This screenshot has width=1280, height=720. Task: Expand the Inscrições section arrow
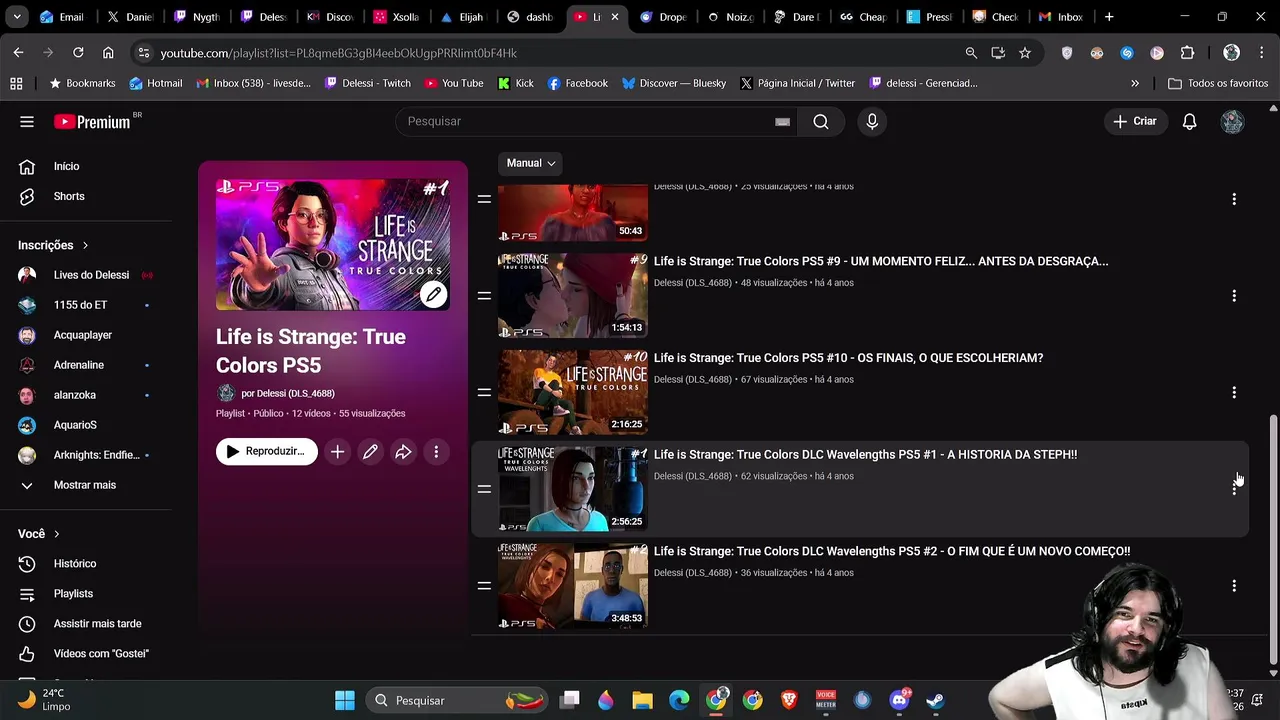coord(85,245)
